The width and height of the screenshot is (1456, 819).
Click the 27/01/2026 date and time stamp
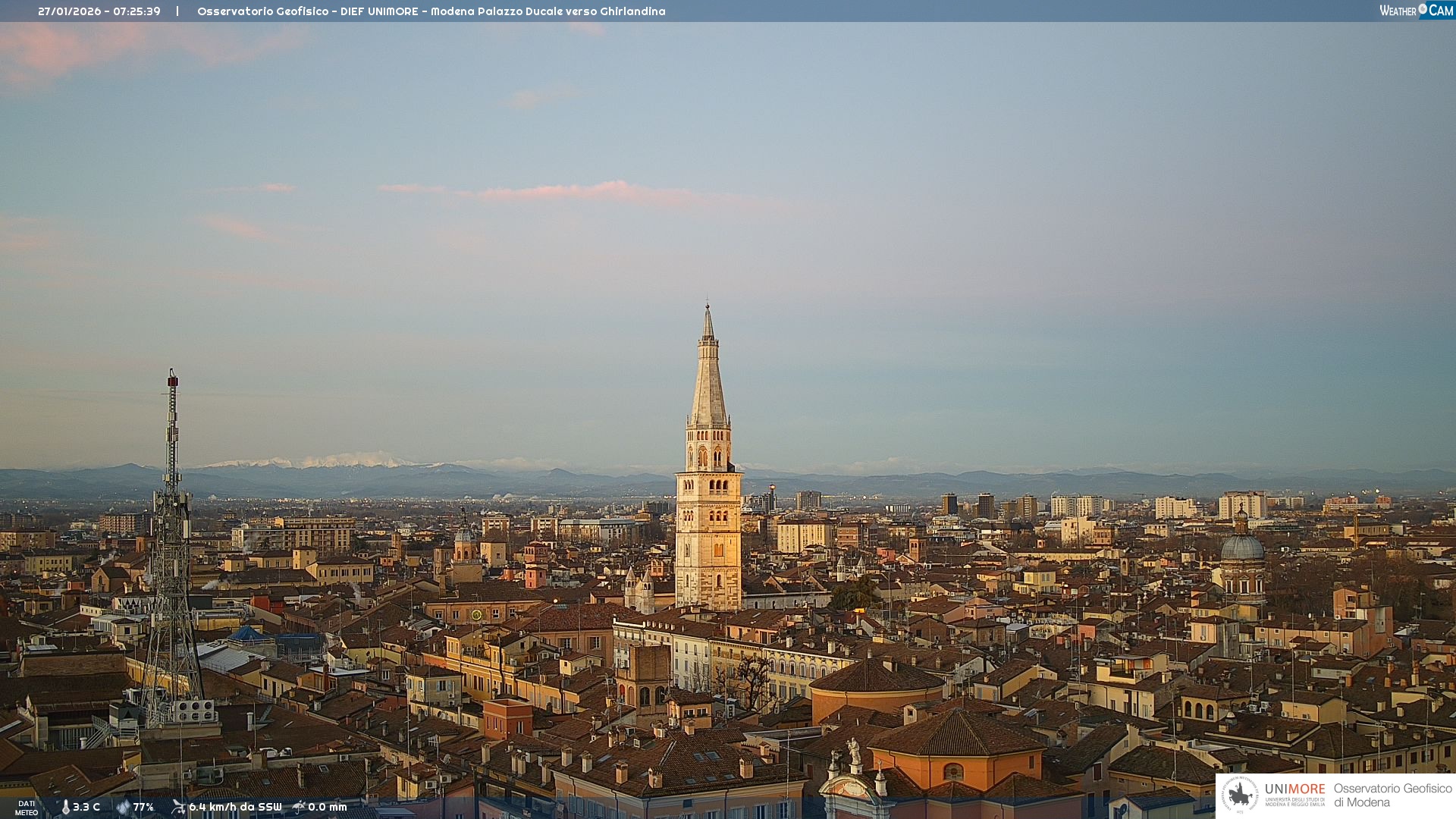[x=99, y=11]
